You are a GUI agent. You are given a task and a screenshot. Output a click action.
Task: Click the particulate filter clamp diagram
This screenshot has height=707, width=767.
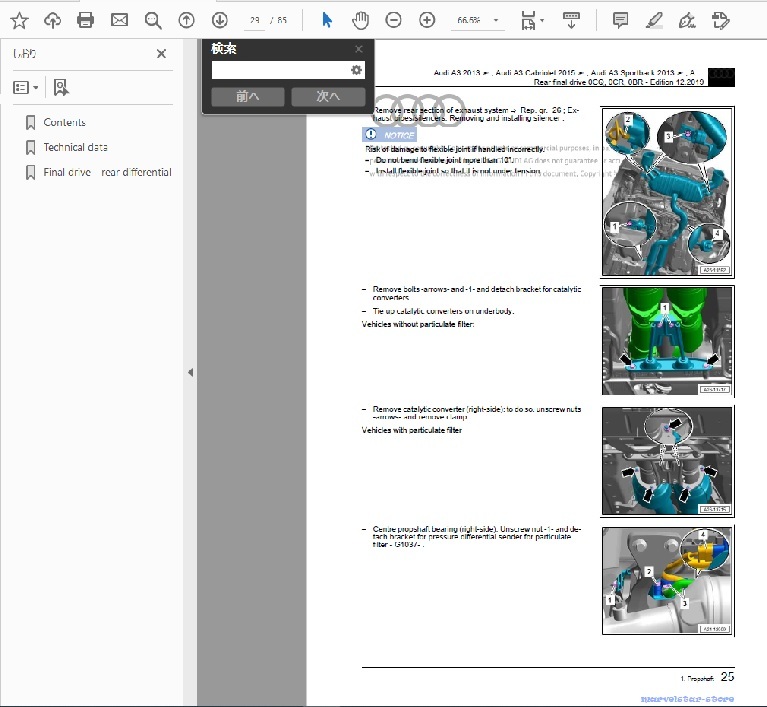tap(668, 461)
